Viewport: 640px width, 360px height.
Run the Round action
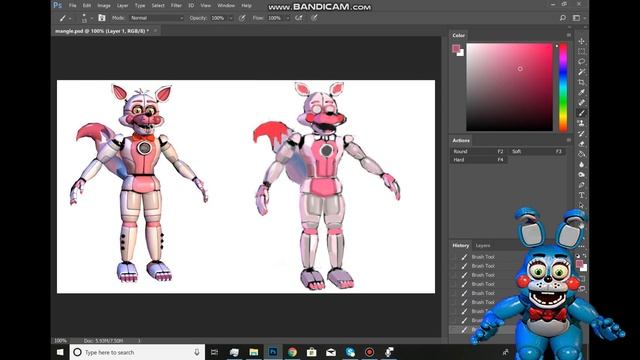(x=478, y=151)
